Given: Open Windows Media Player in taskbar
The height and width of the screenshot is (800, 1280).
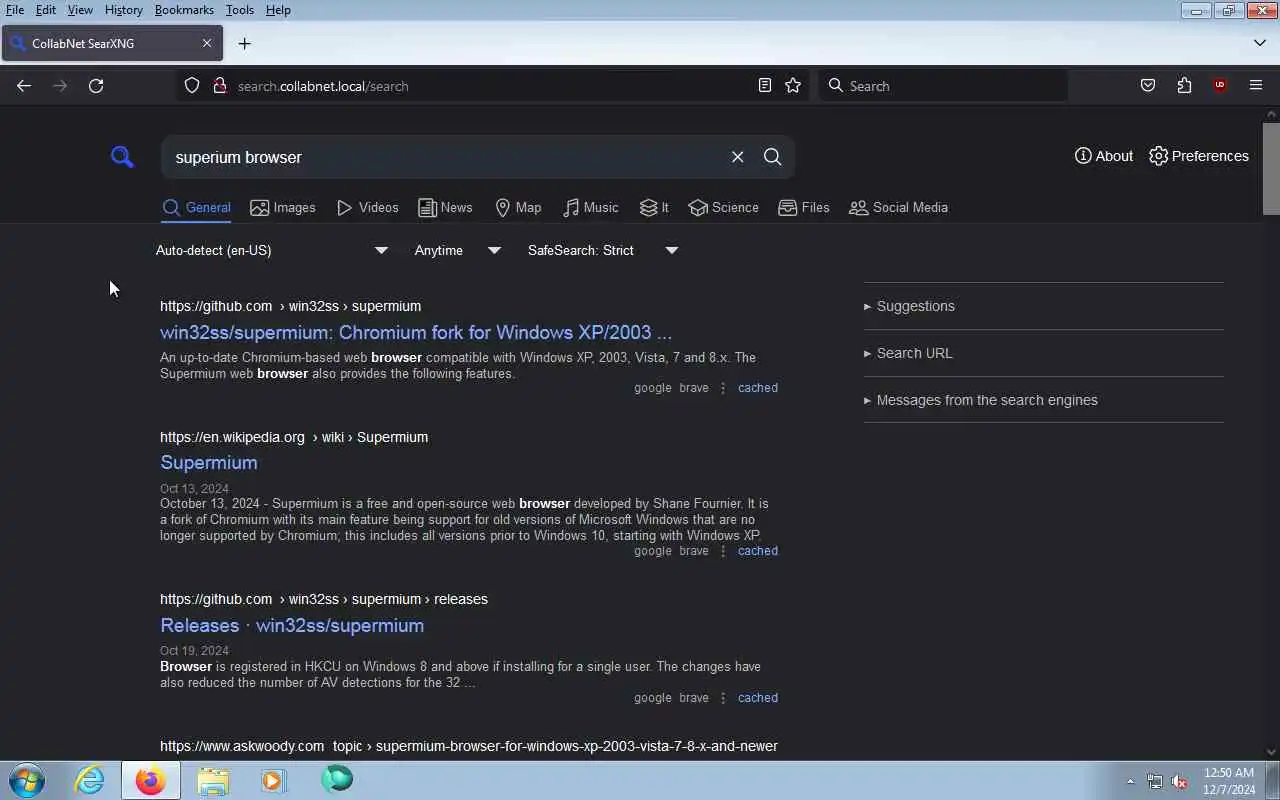Looking at the screenshot, I should click(274, 780).
